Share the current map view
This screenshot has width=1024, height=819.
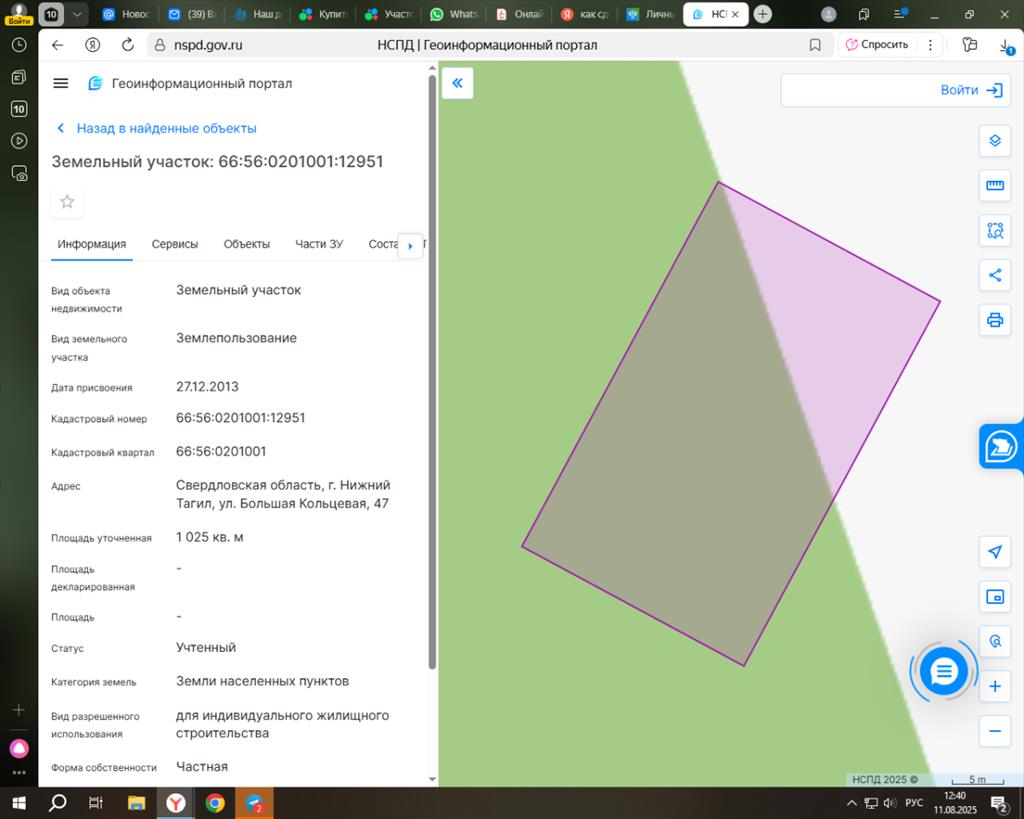[x=994, y=275]
